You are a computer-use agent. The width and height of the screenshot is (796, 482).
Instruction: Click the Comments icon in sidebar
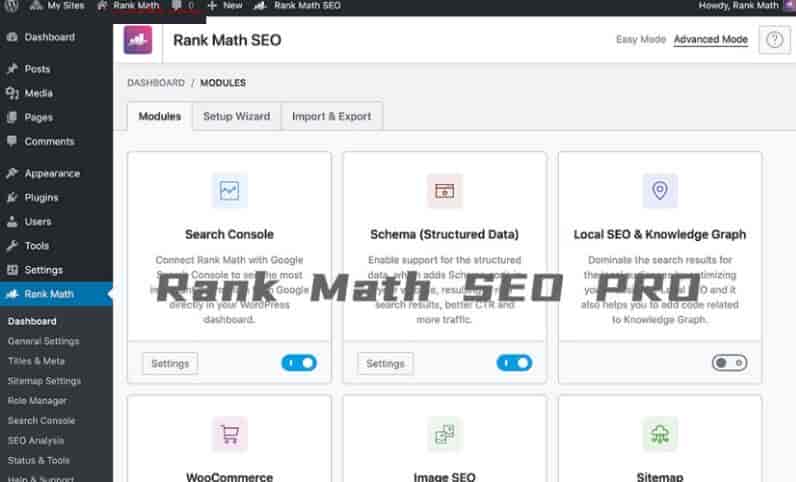[x=12, y=141]
